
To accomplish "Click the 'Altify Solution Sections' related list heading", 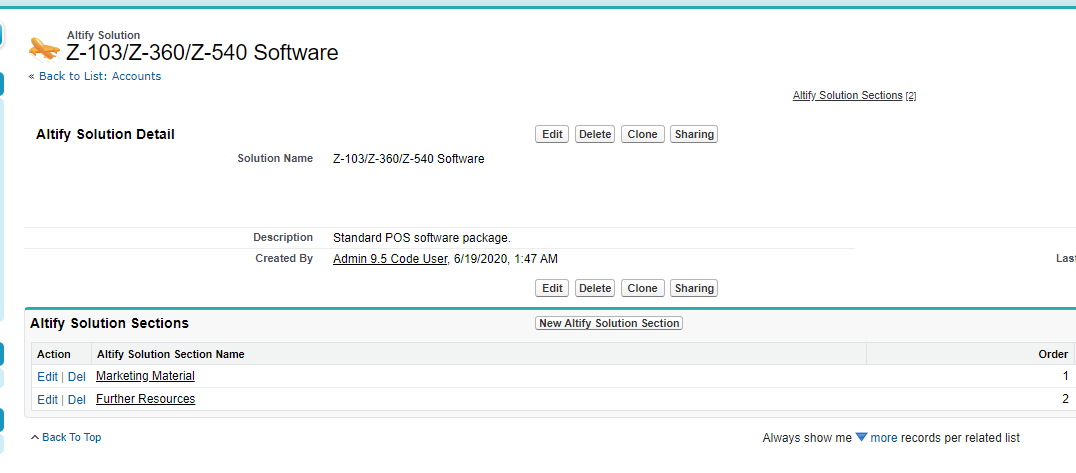I will click(109, 323).
